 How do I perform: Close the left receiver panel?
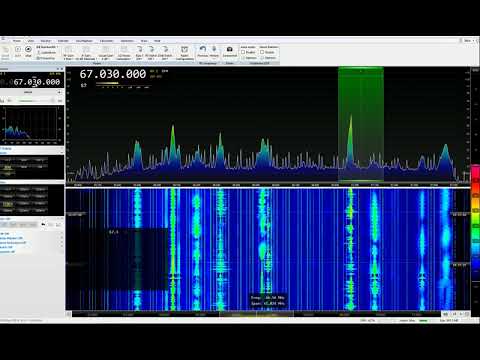(62, 69)
